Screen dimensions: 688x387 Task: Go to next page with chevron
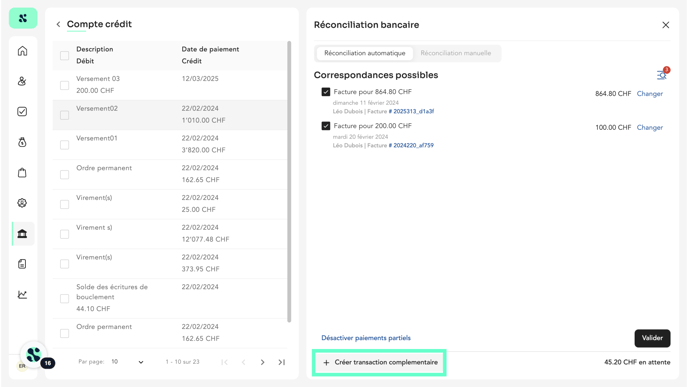coord(262,362)
